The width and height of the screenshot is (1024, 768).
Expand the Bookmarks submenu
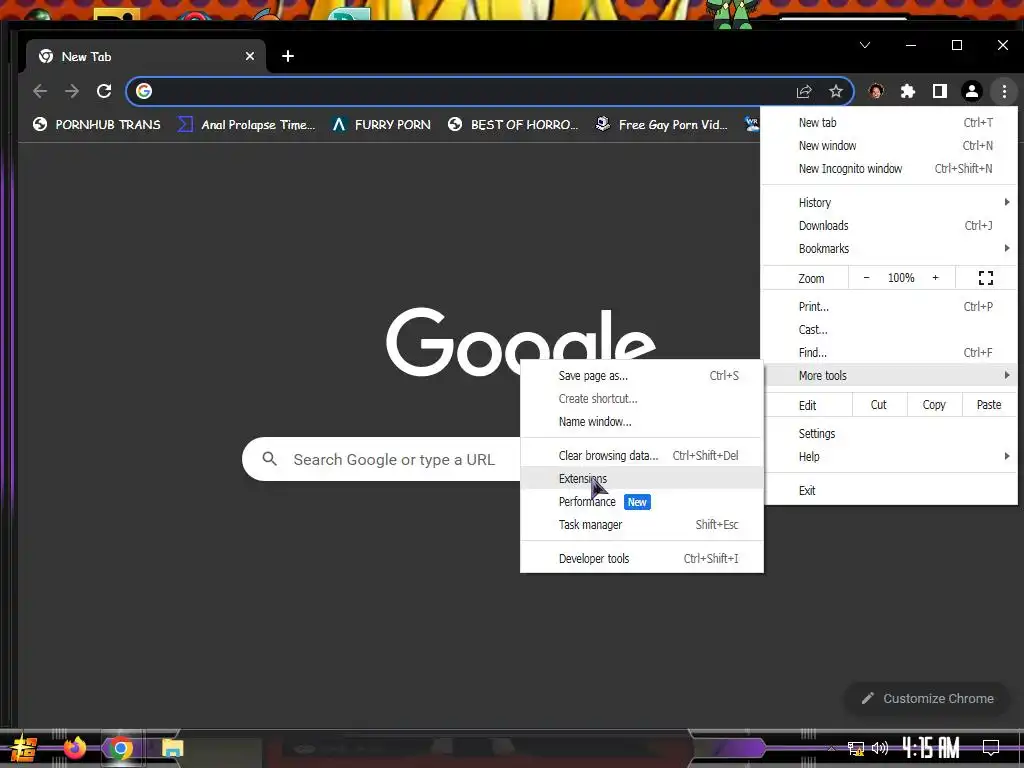coord(889,248)
